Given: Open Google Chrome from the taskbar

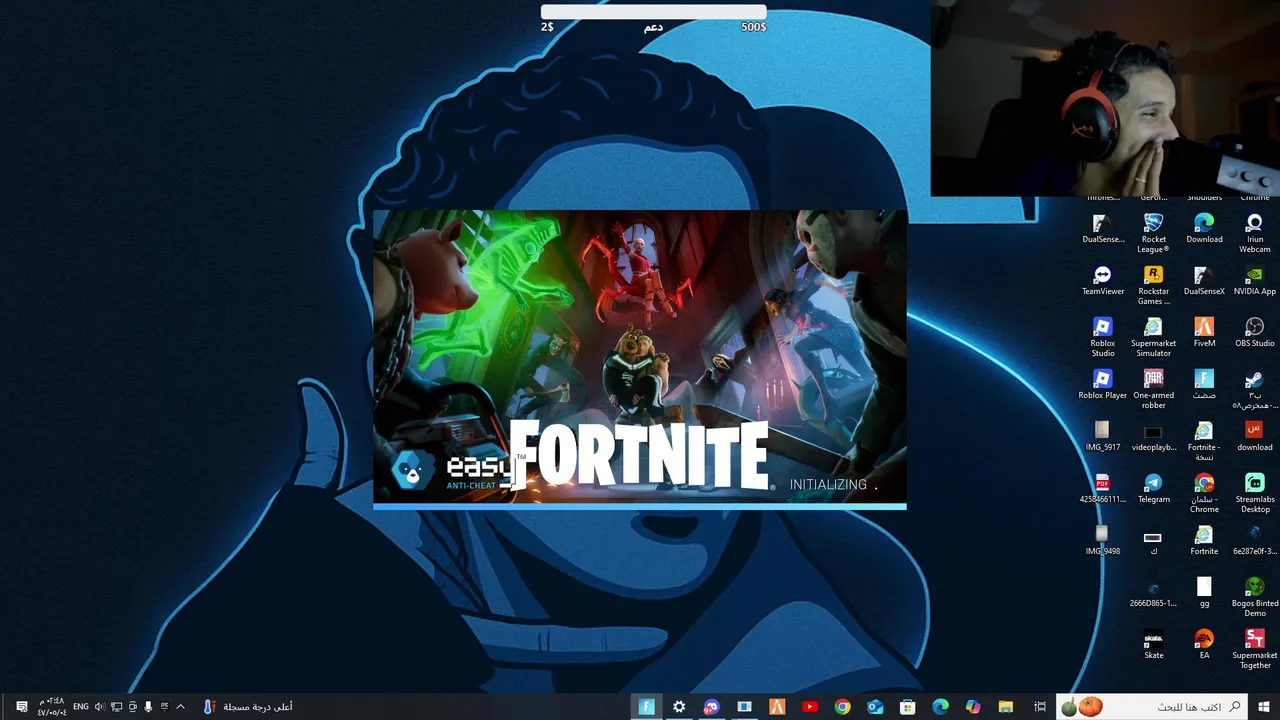Looking at the screenshot, I should (x=843, y=707).
